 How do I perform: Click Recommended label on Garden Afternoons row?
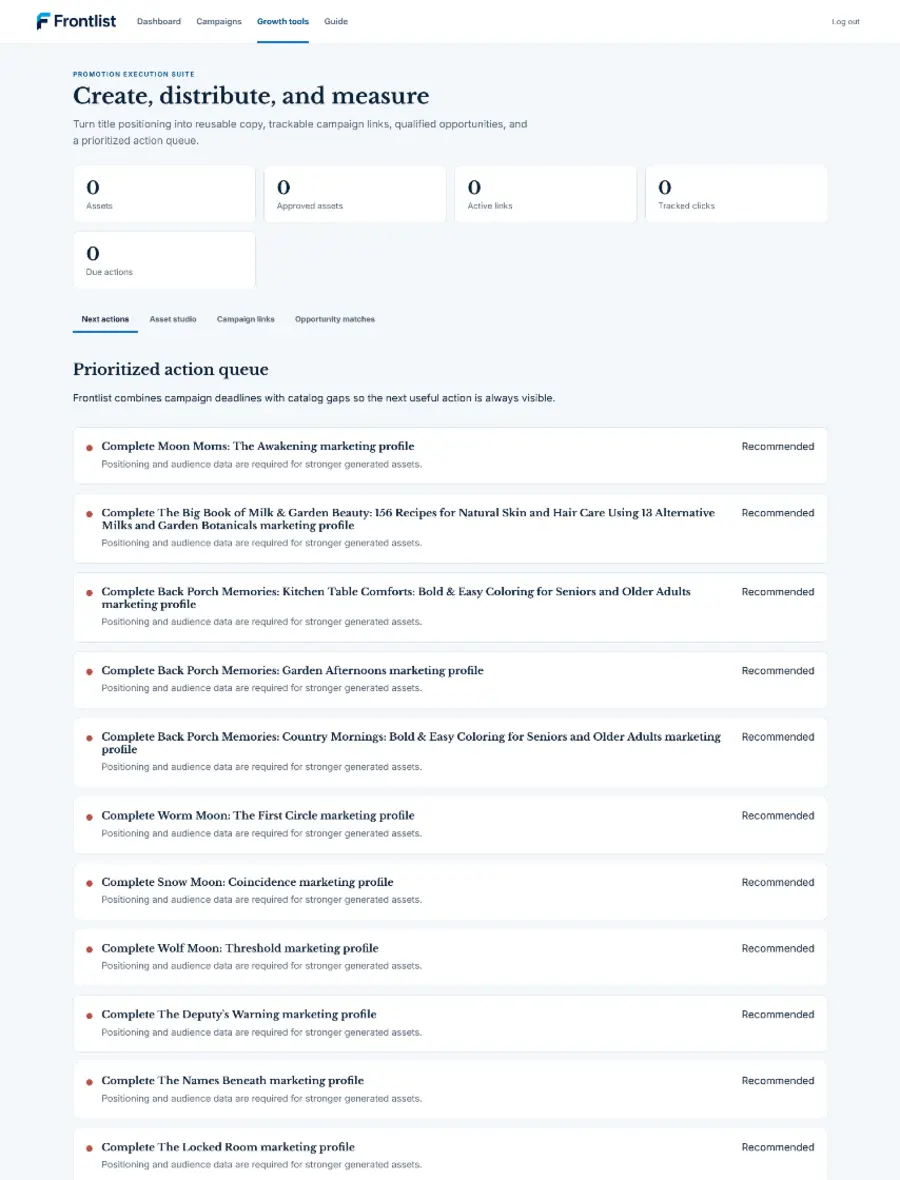777,671
